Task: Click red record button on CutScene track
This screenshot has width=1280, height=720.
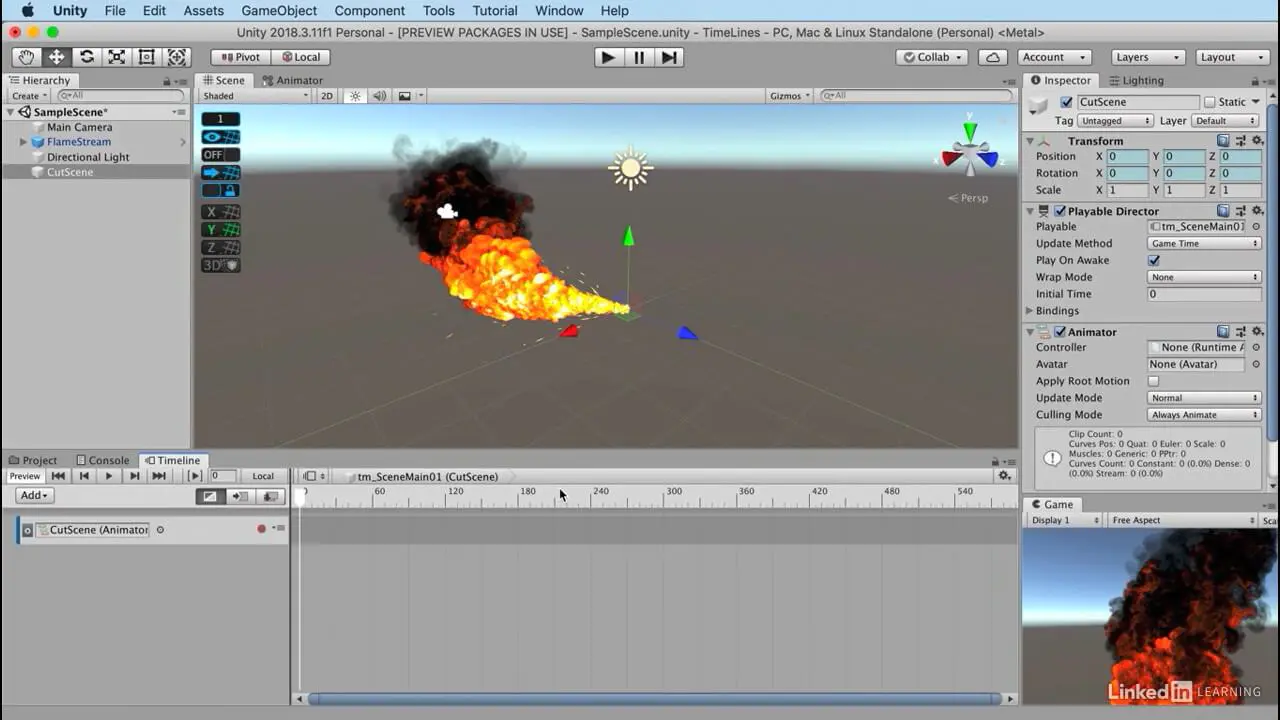Action: (x=262, y=529)
